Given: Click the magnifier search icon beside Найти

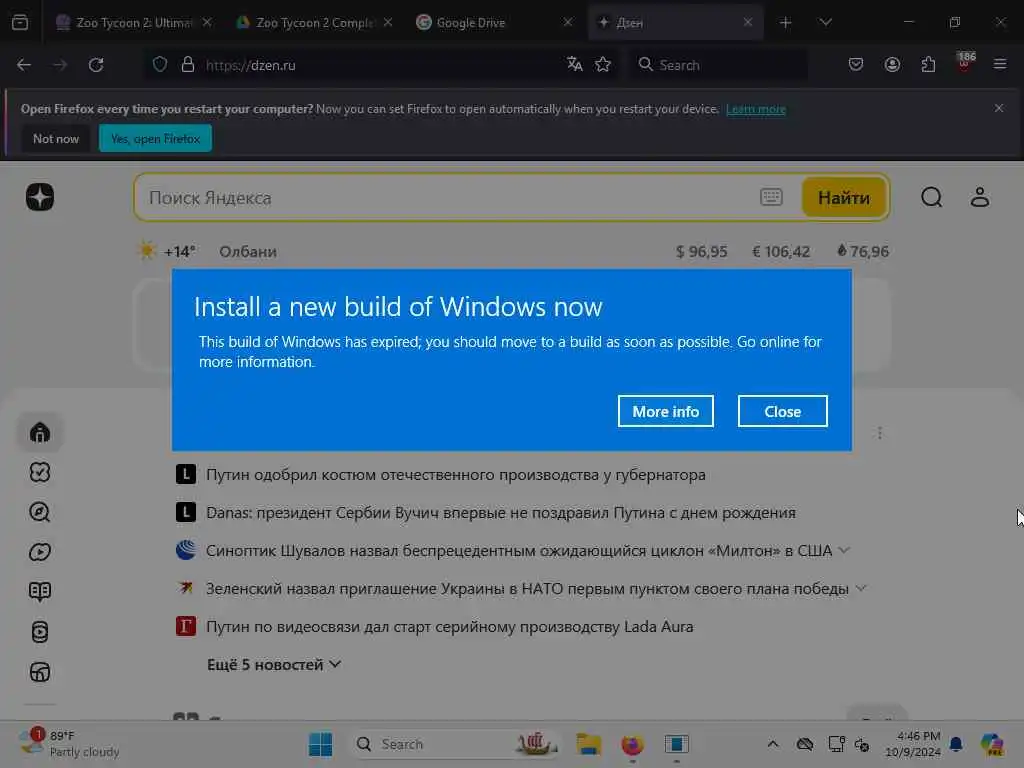Looking at the screenshot, I should pyautogui.click(x=931, y=197).
